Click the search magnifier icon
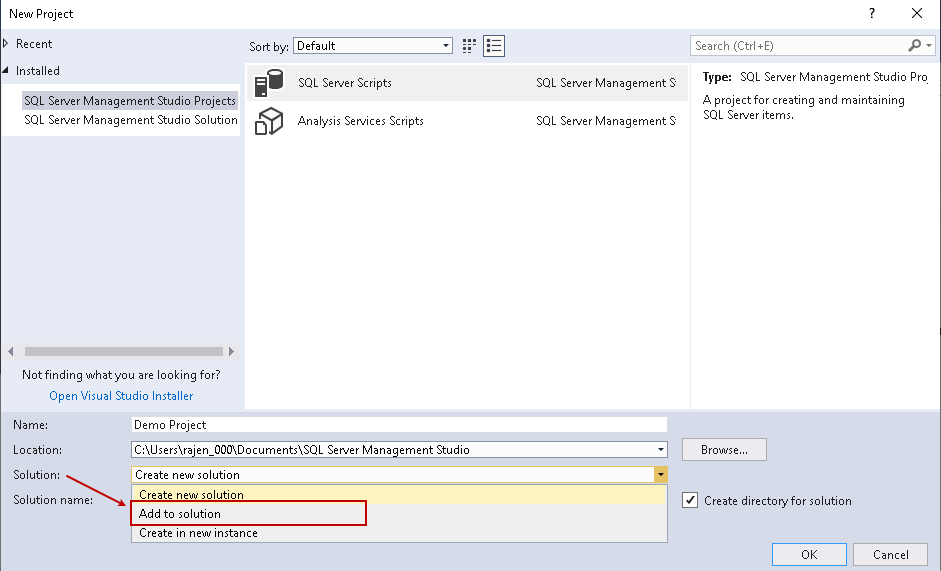Screen dimensions: 941x571 coord(915,46)
